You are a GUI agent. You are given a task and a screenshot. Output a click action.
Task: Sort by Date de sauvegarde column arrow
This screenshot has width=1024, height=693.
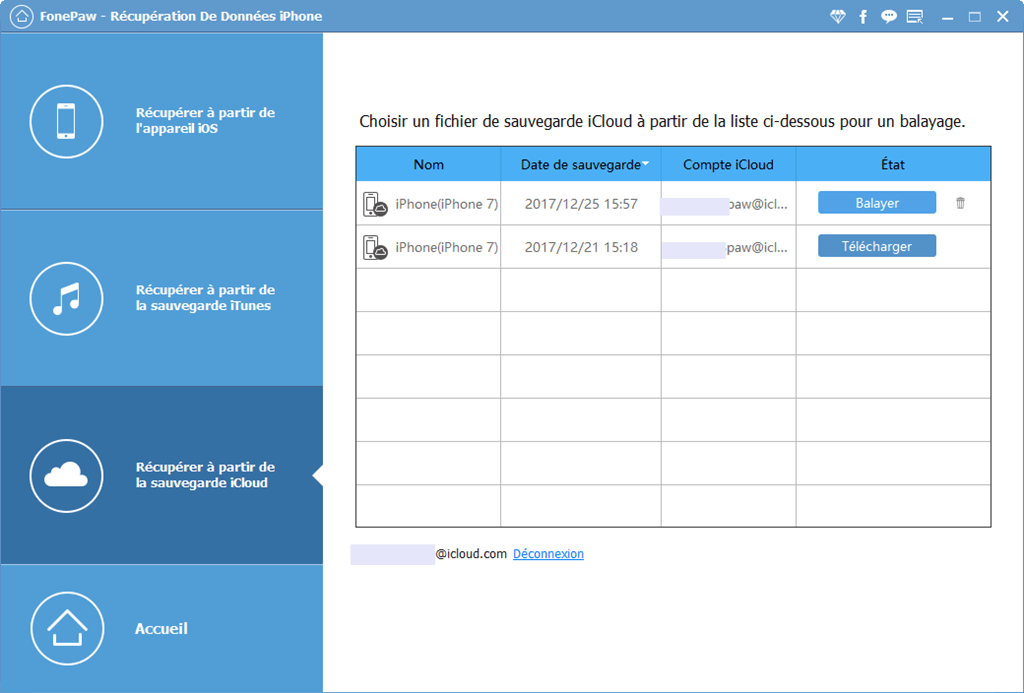646,164
